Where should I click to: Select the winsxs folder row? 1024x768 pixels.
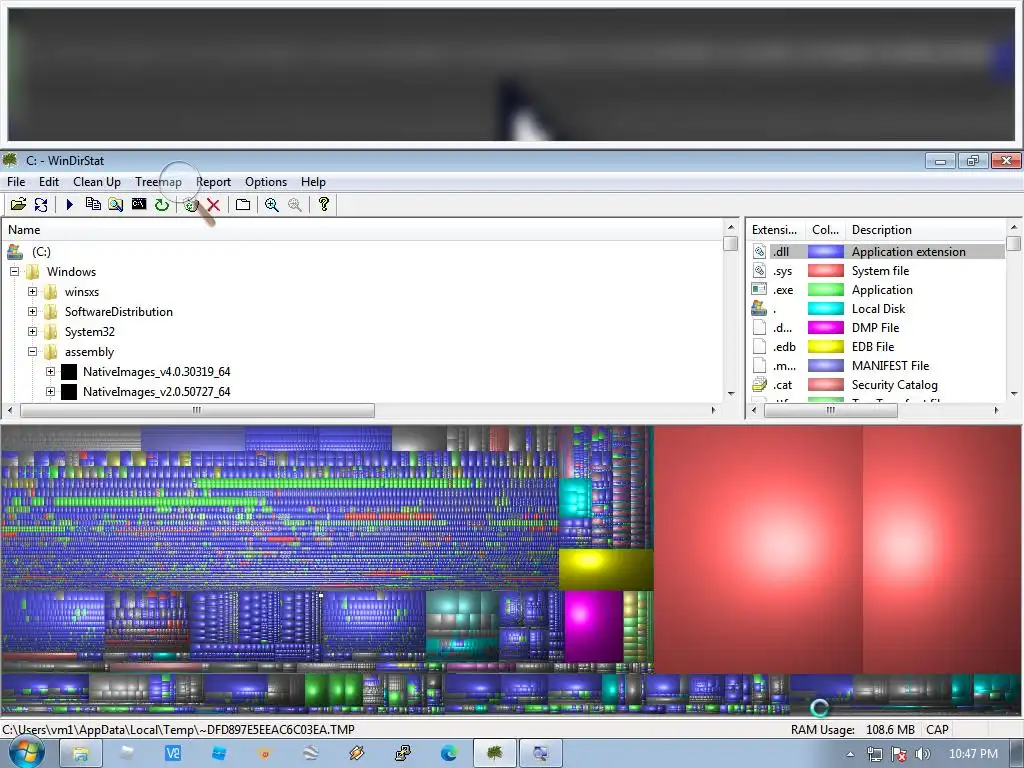(x=82, y=292)
